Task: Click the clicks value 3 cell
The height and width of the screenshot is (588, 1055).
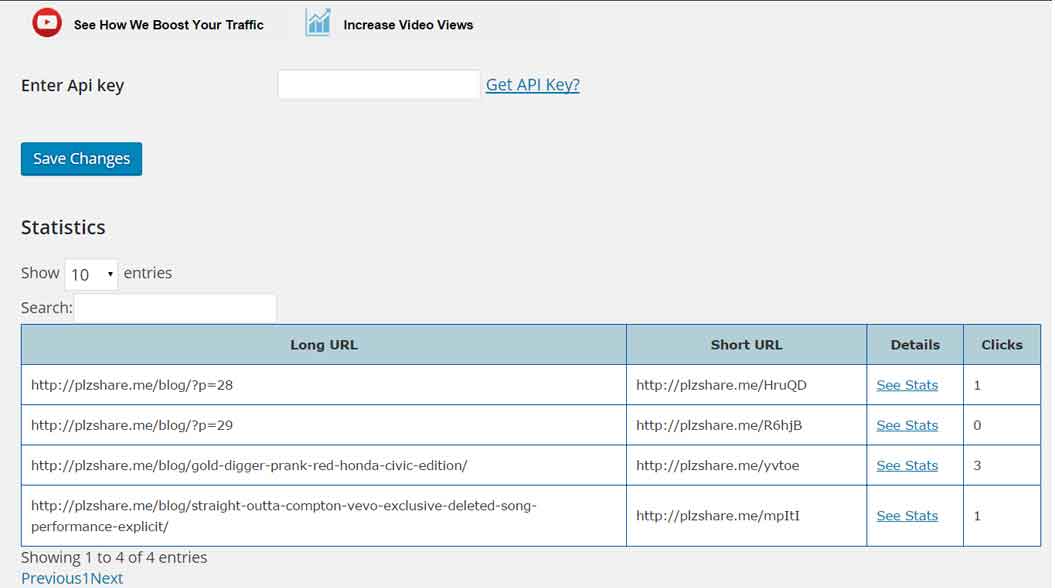Action: (1002, 466)
